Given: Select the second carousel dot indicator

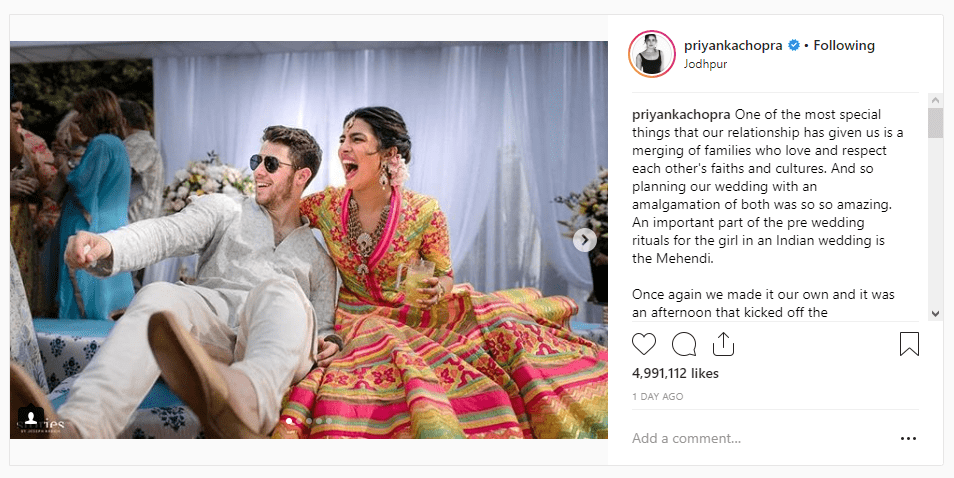Looking at the screenshot, I should tap(298, 421).
